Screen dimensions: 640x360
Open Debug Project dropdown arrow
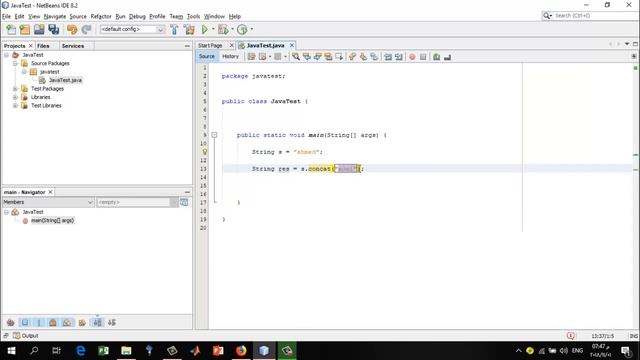click(x=232, y=29)
